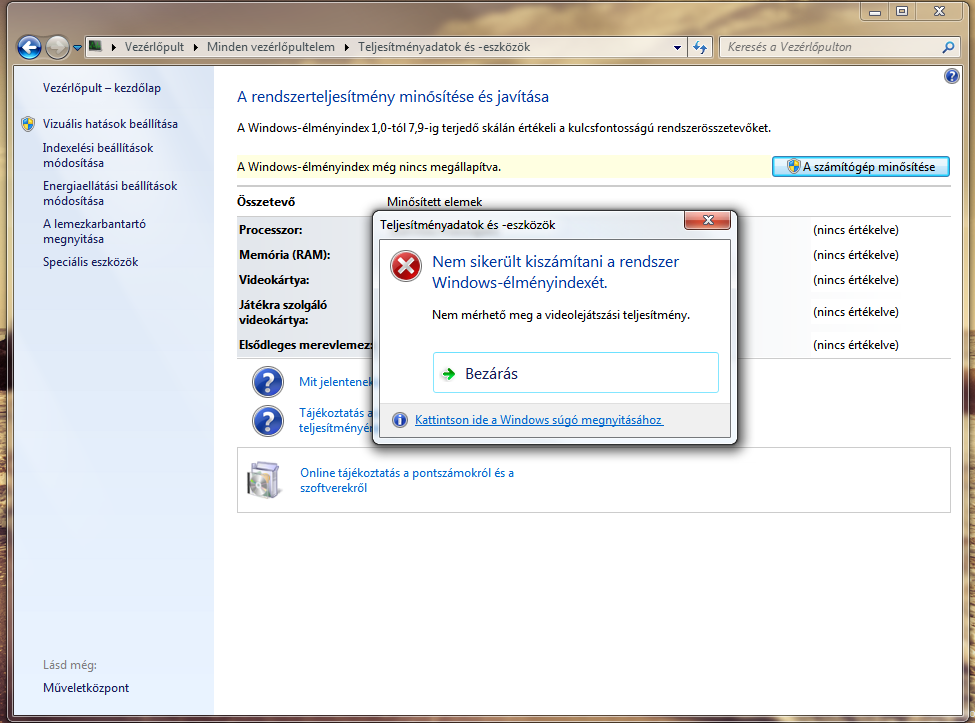The image size is (975, 723).
Task: Open help with the blue question icon
Action: pyautogui.click(x=951, y=76)
